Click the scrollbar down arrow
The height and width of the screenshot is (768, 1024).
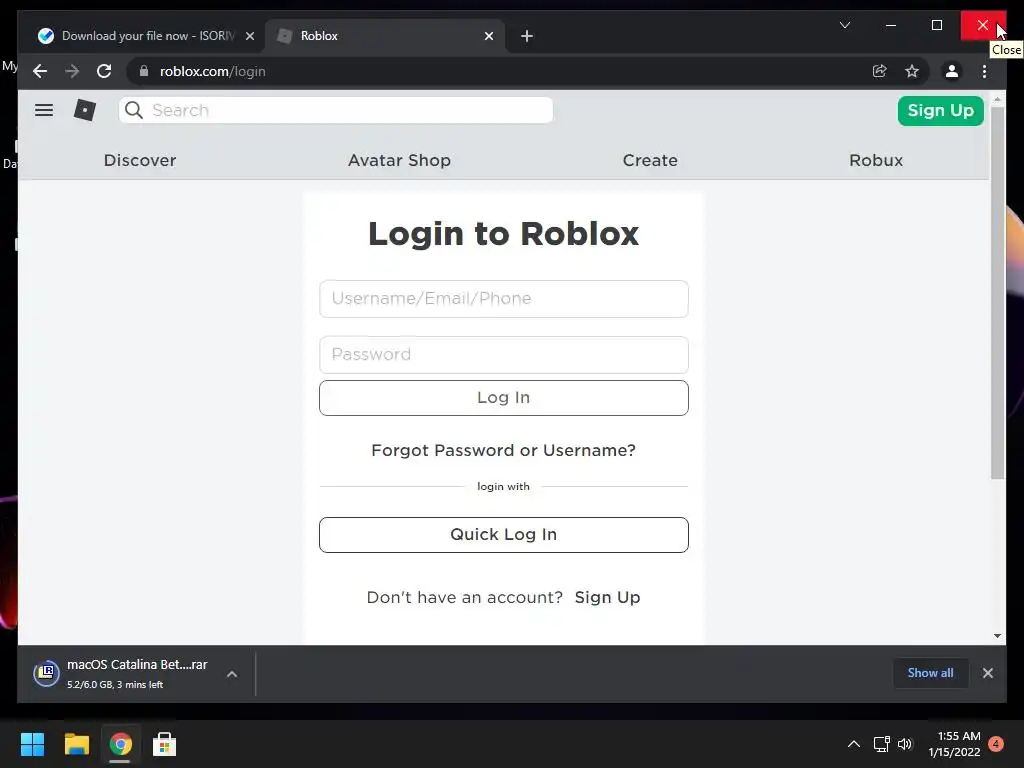pyautogui.click(x=997, y=636)
